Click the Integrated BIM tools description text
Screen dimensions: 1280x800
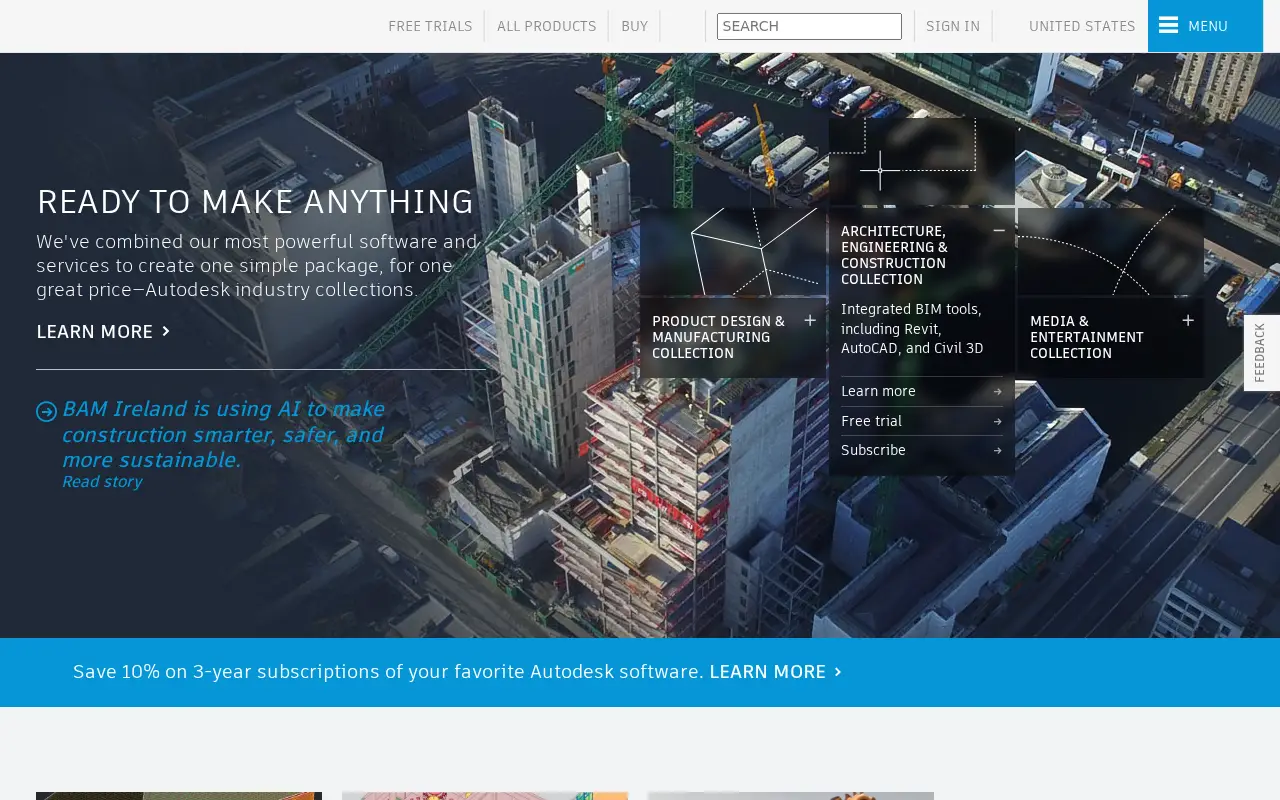point(912,329)
